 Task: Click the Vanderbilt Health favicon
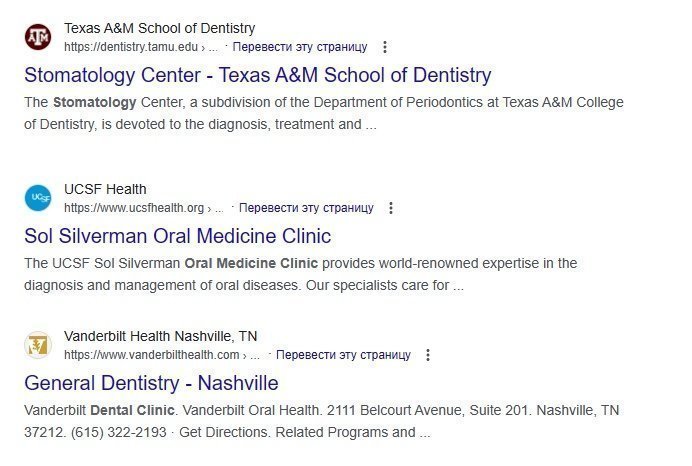pos(38,345)
